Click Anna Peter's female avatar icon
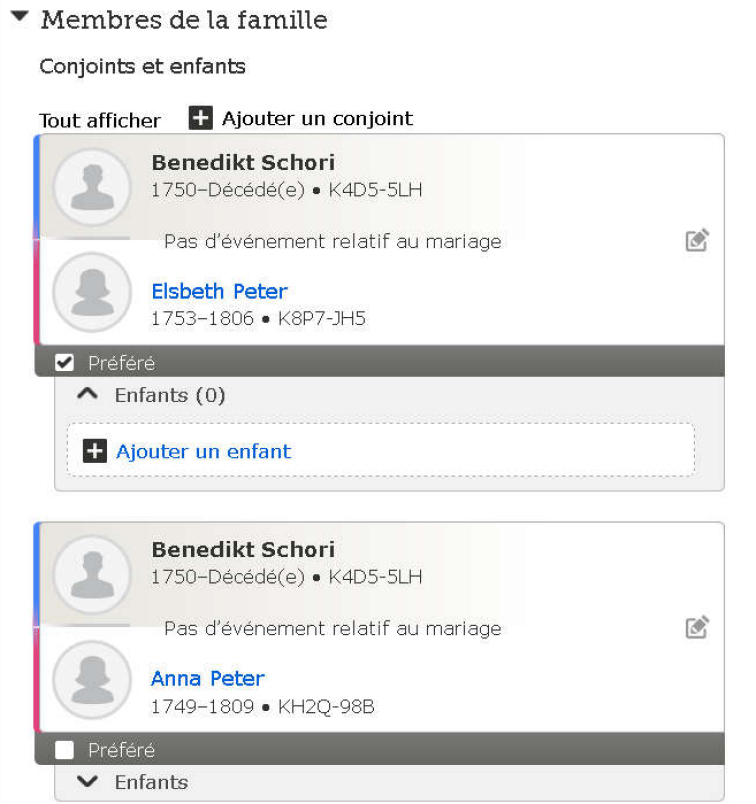The height and width of the screenshot is (804, 756). click(92, 680)
